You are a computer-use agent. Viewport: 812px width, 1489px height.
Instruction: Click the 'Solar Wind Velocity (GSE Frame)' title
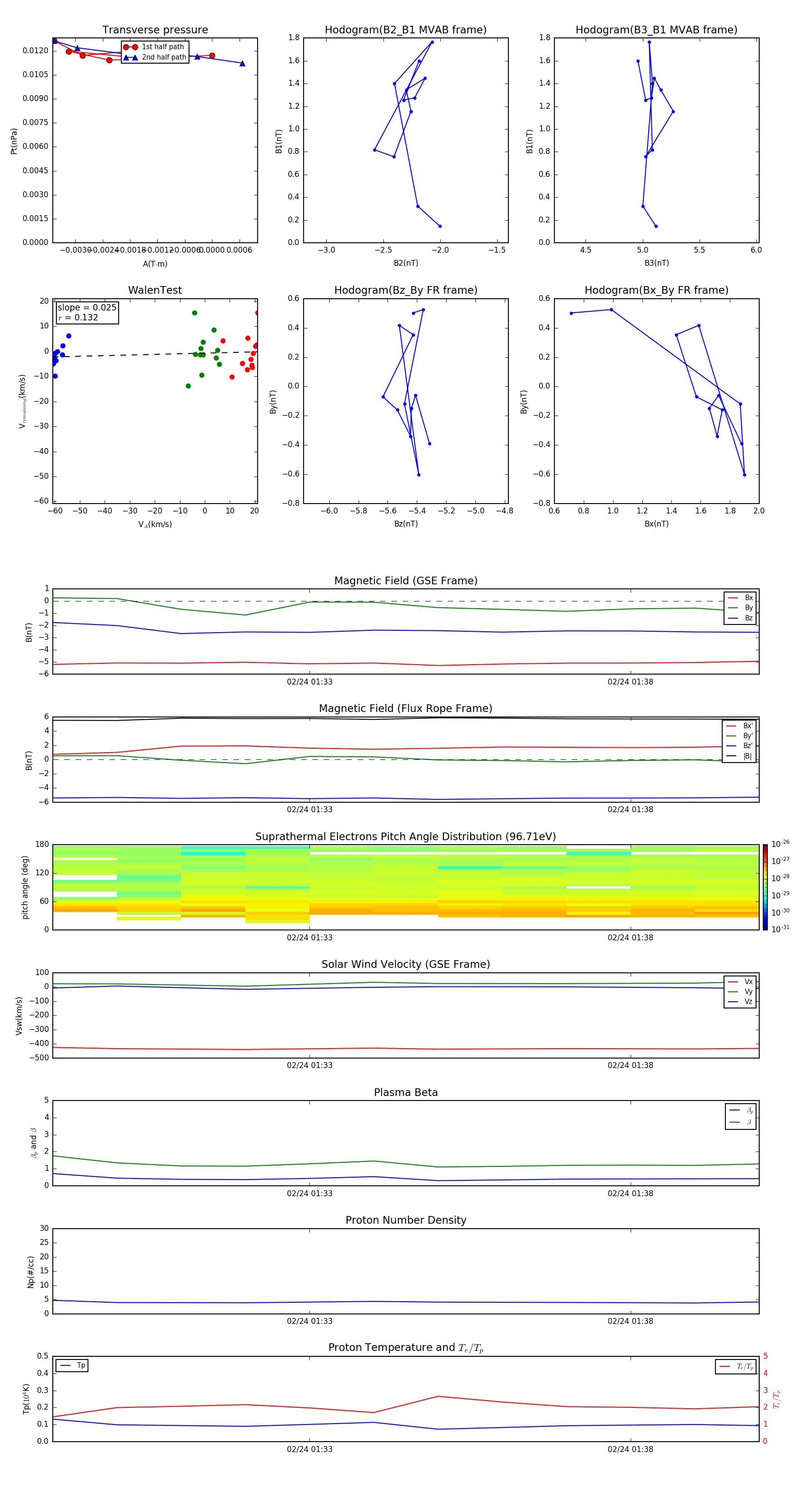[406, 965]
